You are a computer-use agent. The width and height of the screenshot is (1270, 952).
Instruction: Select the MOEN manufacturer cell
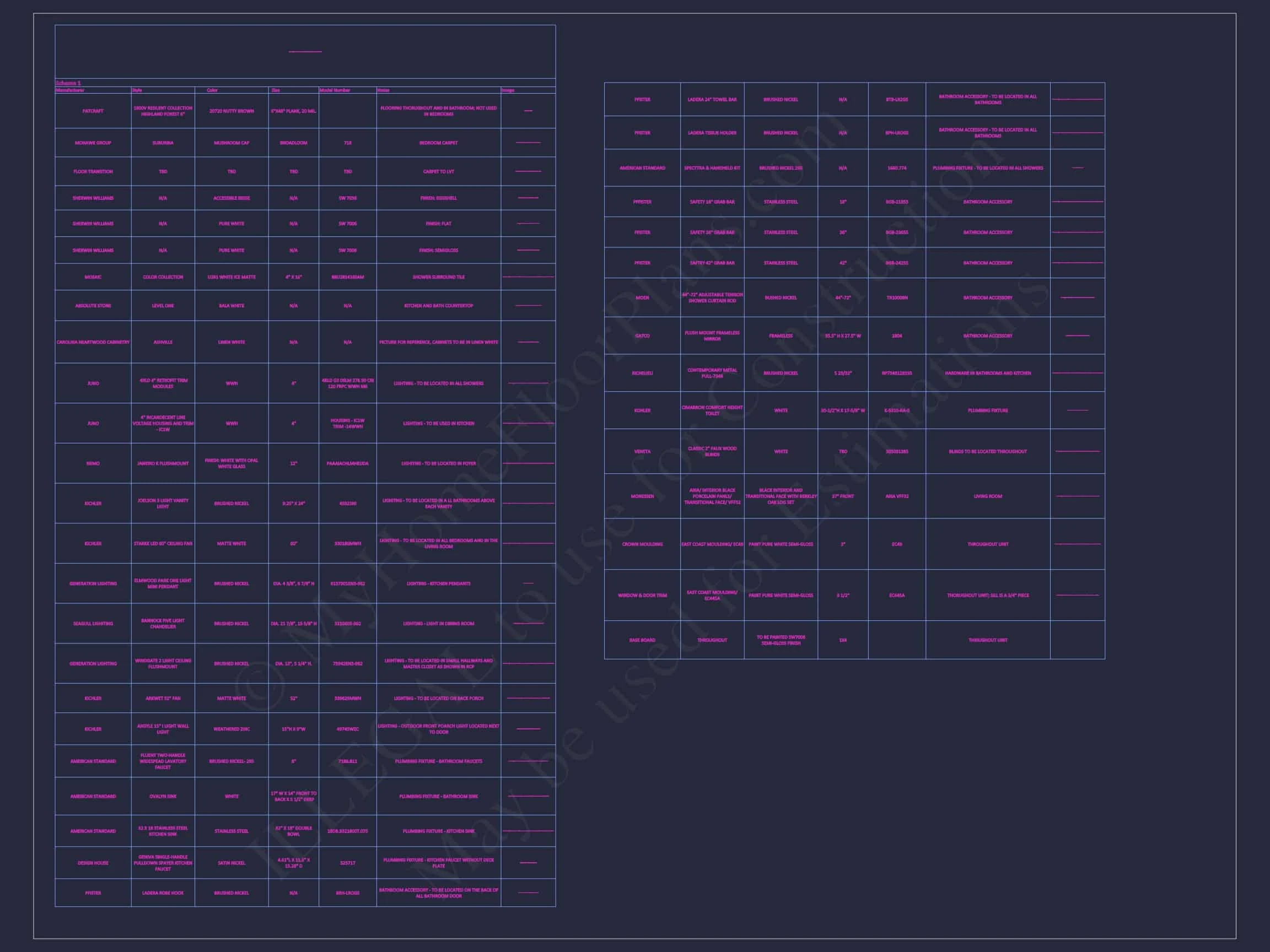pos(642,298)
